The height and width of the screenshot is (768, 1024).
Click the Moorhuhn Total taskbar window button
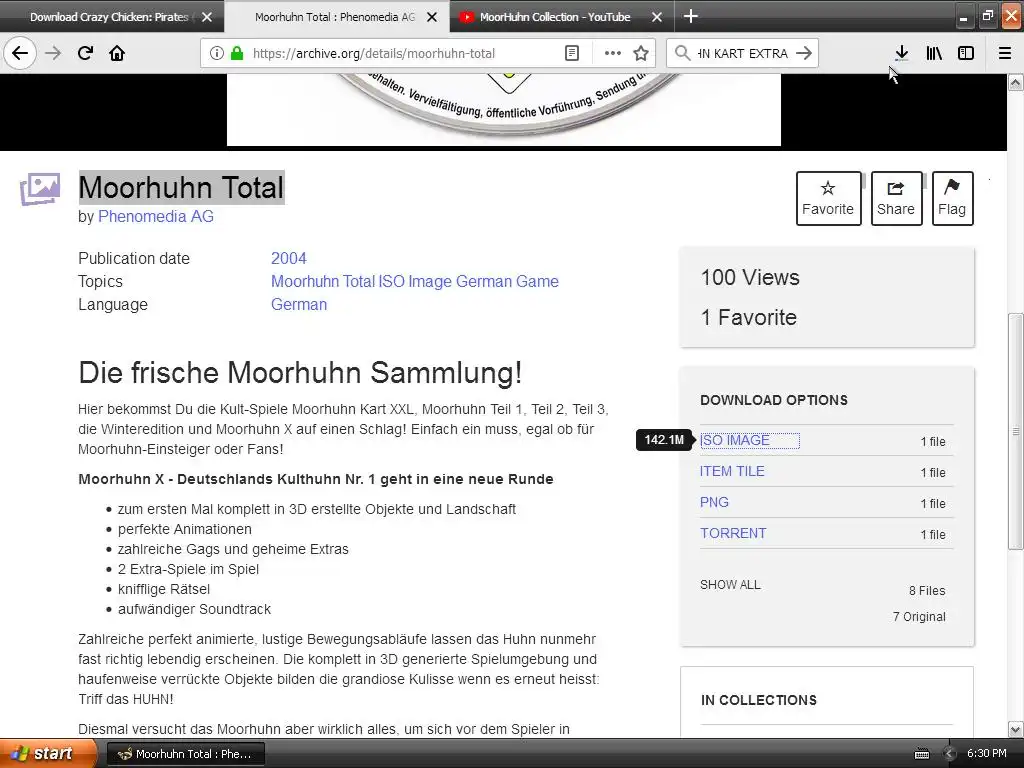click(x=185, y=754)
